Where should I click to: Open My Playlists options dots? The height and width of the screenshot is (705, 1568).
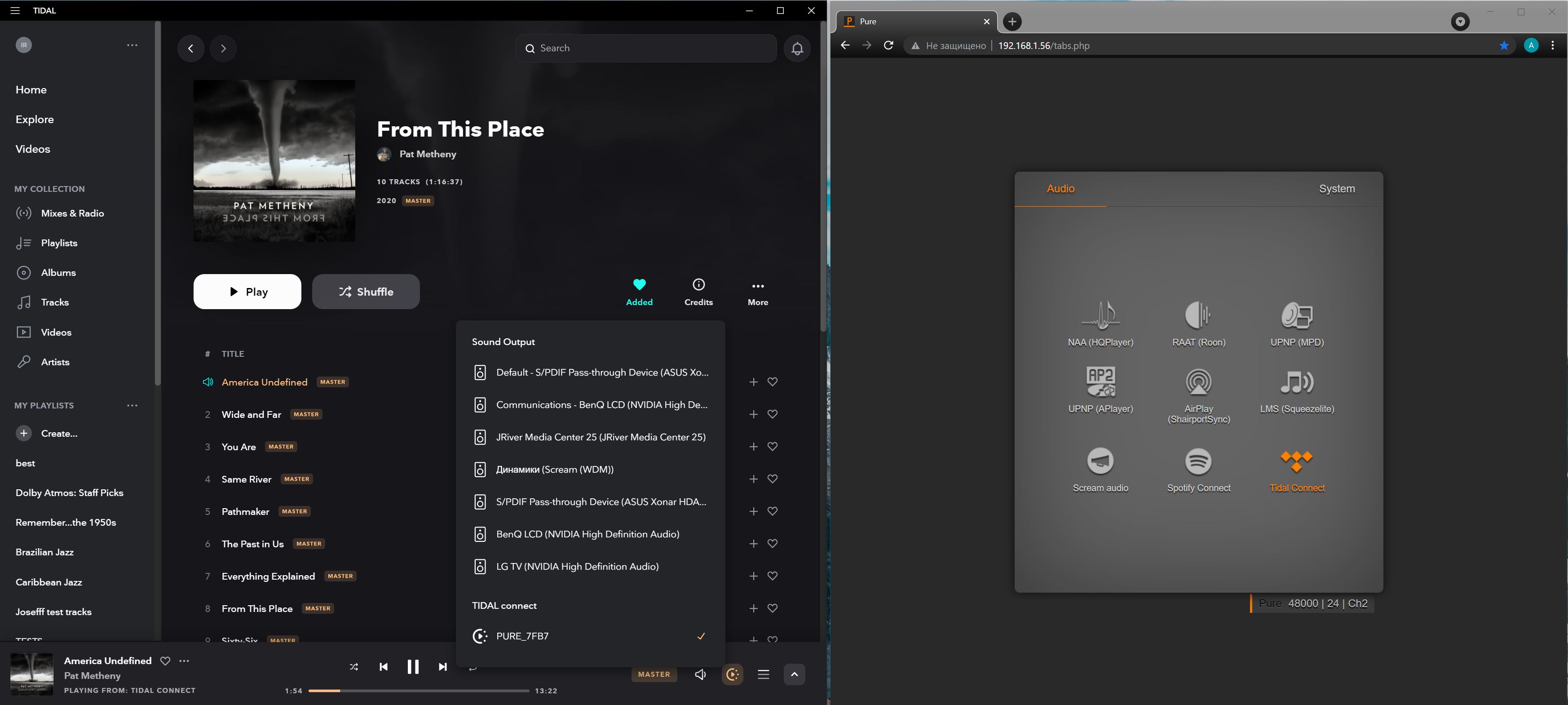(x=132, y=405)
